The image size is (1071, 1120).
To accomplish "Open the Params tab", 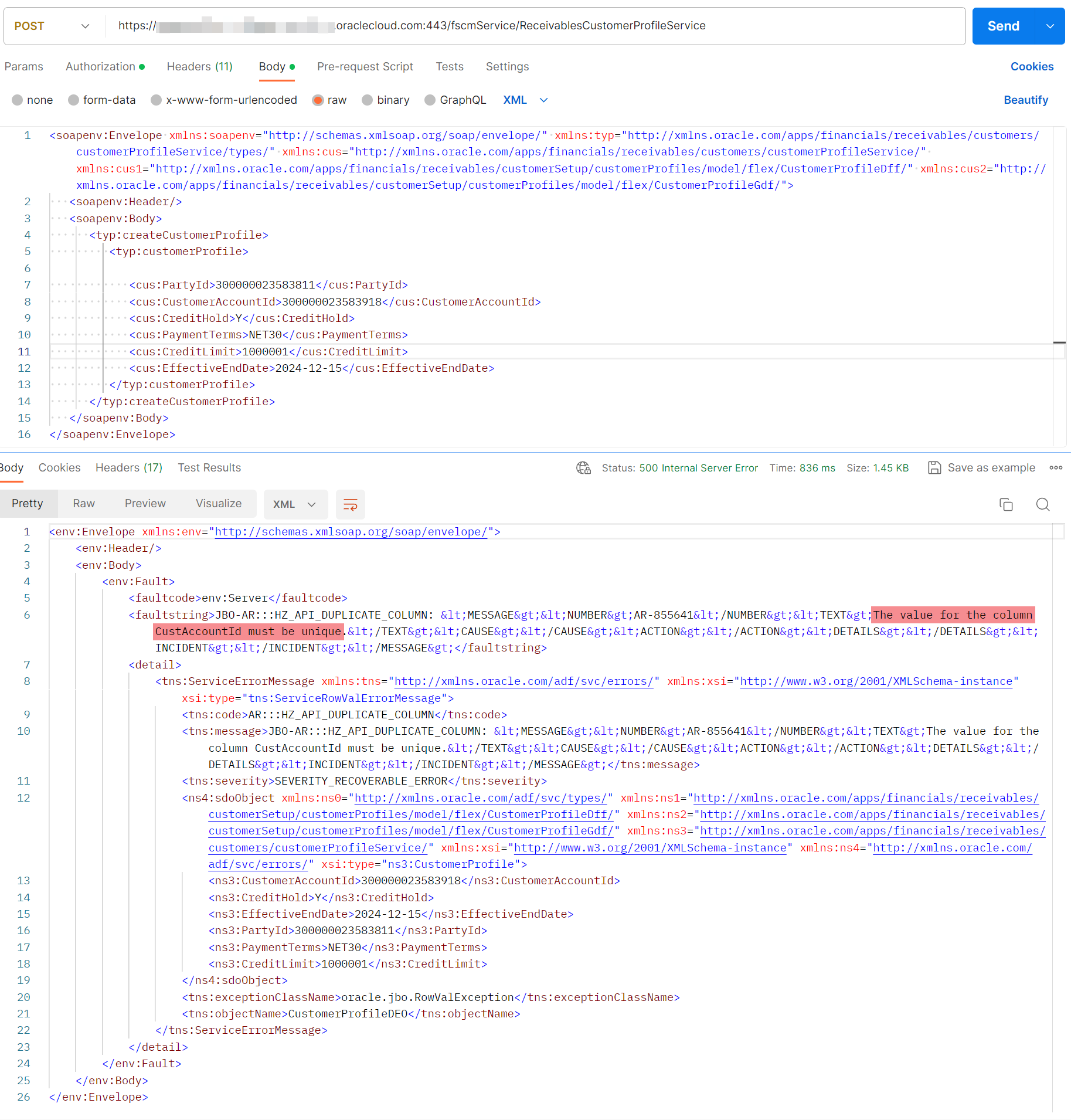I will [x=23, y=67].
